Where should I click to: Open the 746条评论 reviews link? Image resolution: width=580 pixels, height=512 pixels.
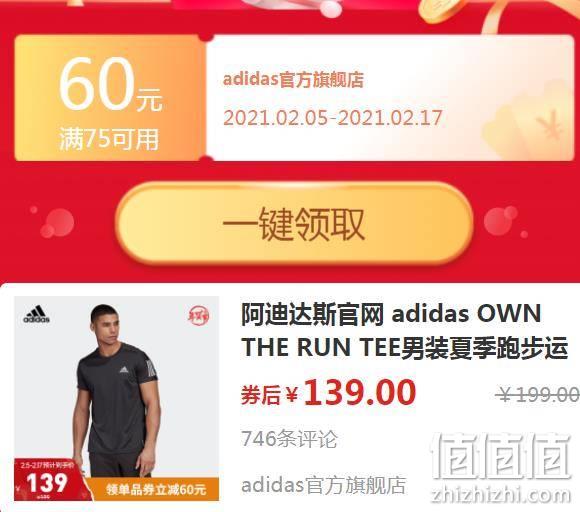289,439
